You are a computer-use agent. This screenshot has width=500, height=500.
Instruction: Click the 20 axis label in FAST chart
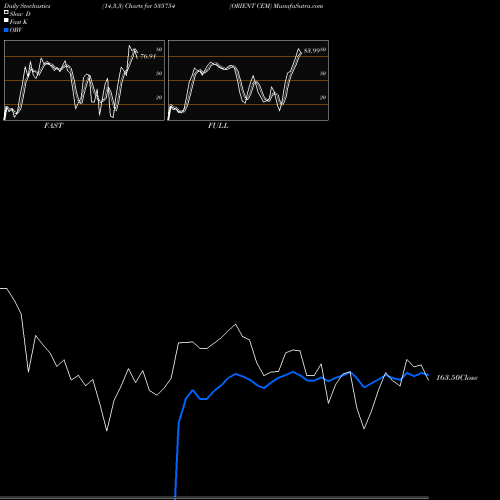click(x=159, y=97)
